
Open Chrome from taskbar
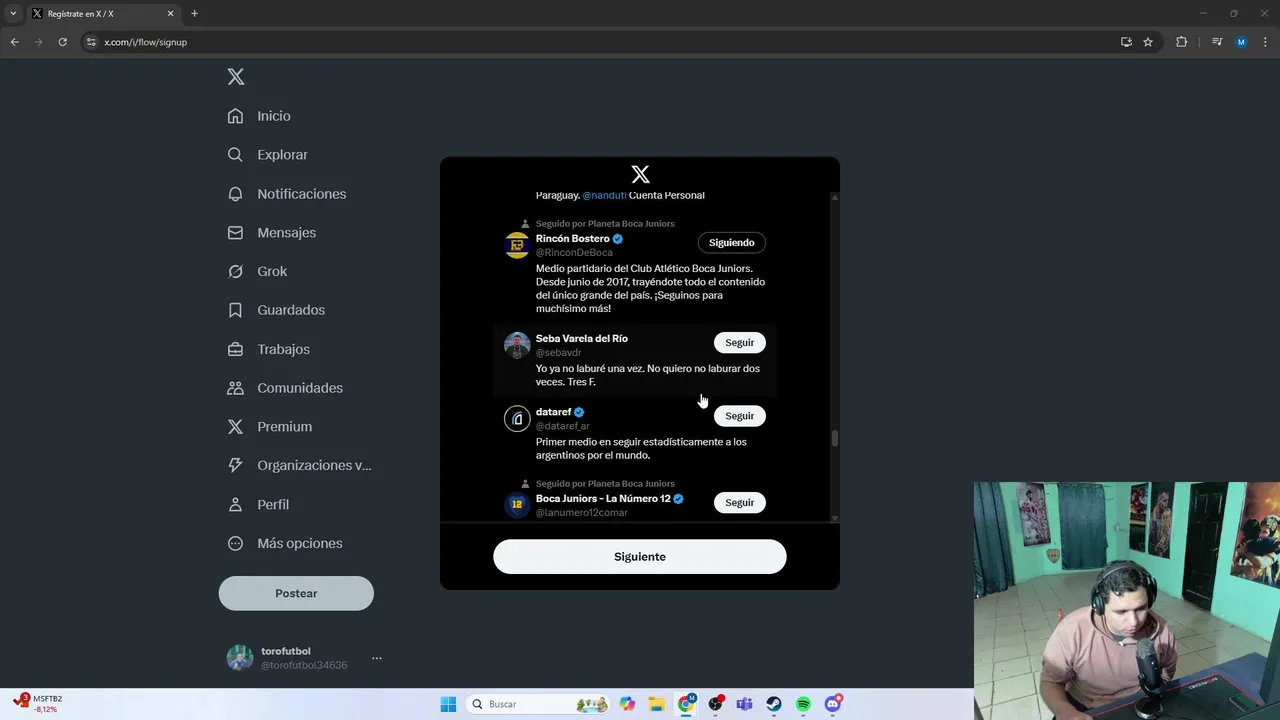(686, 704)
